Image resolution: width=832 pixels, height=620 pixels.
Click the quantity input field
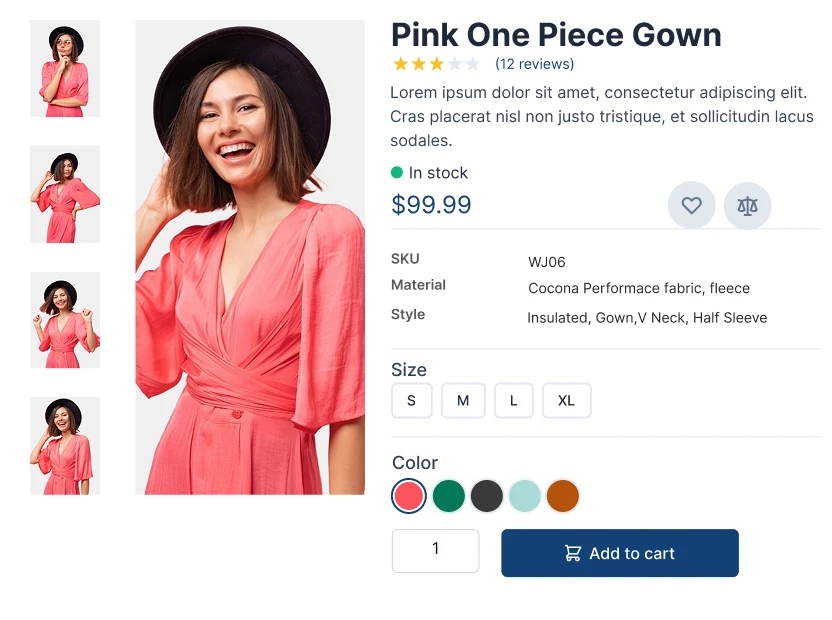pyautogui.click(x=435, y=551)
